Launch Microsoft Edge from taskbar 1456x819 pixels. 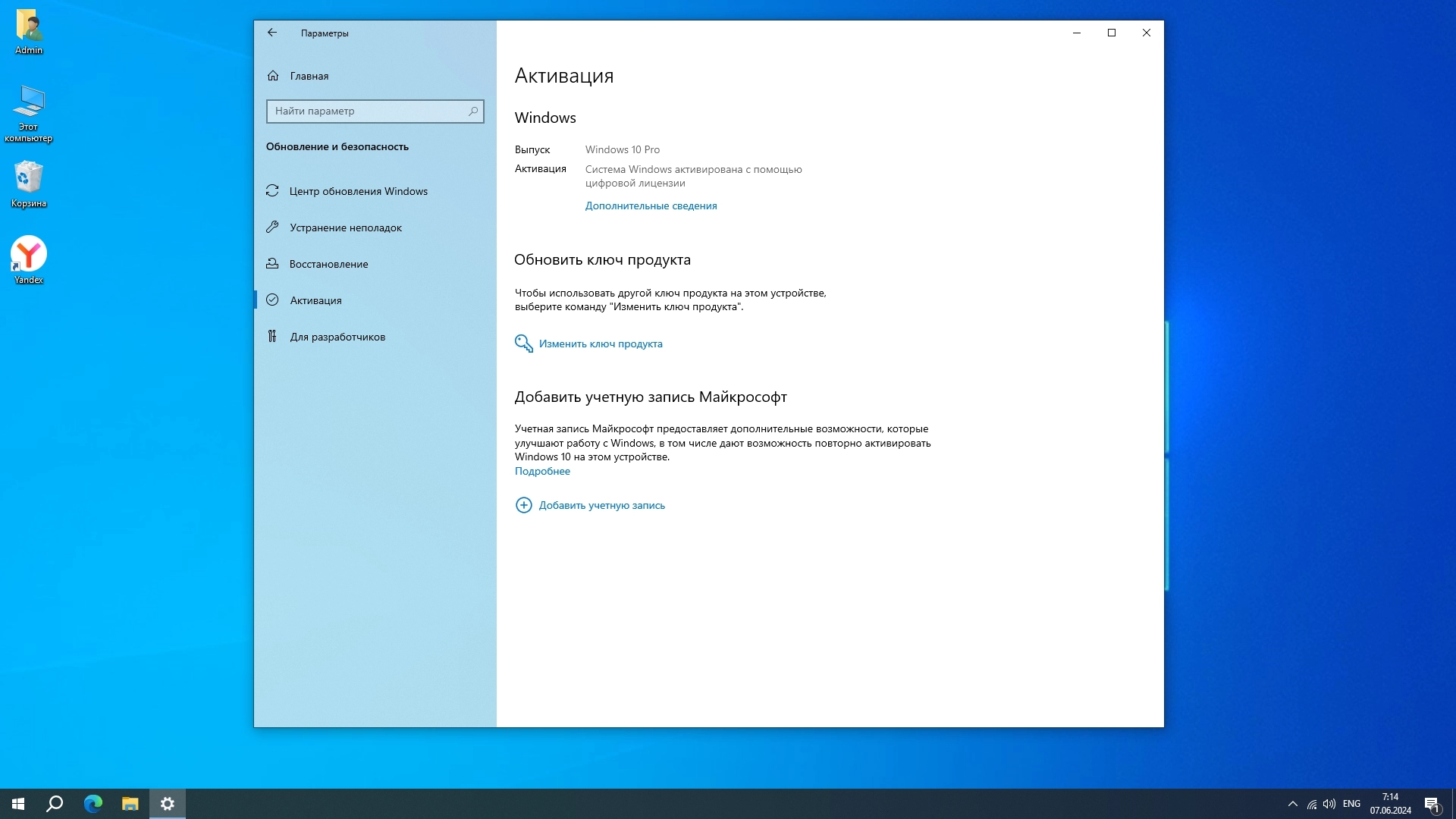click(x=93, y=804)
